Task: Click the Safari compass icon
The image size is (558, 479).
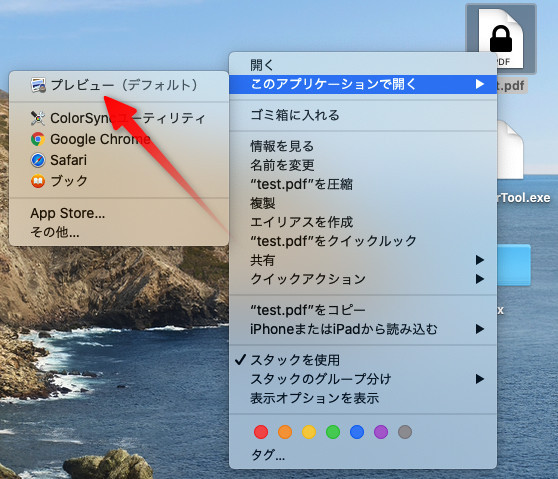Action: point(38,160)
